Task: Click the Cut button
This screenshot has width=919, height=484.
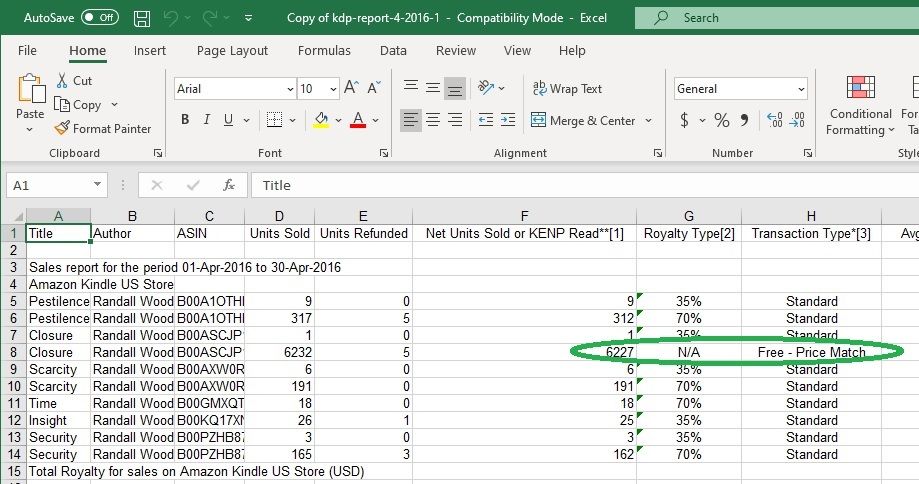Action: (74, 81)
